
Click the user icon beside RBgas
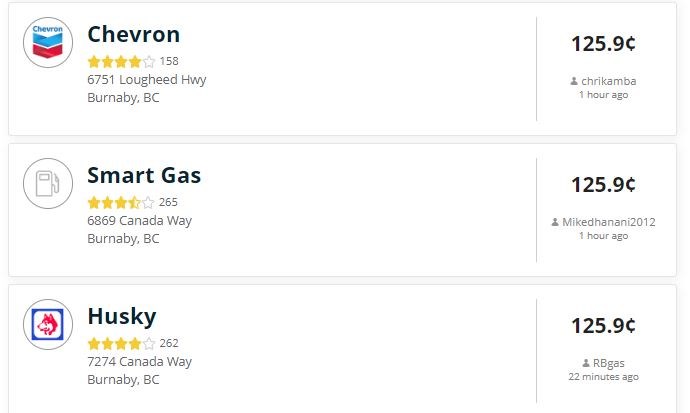586,363
